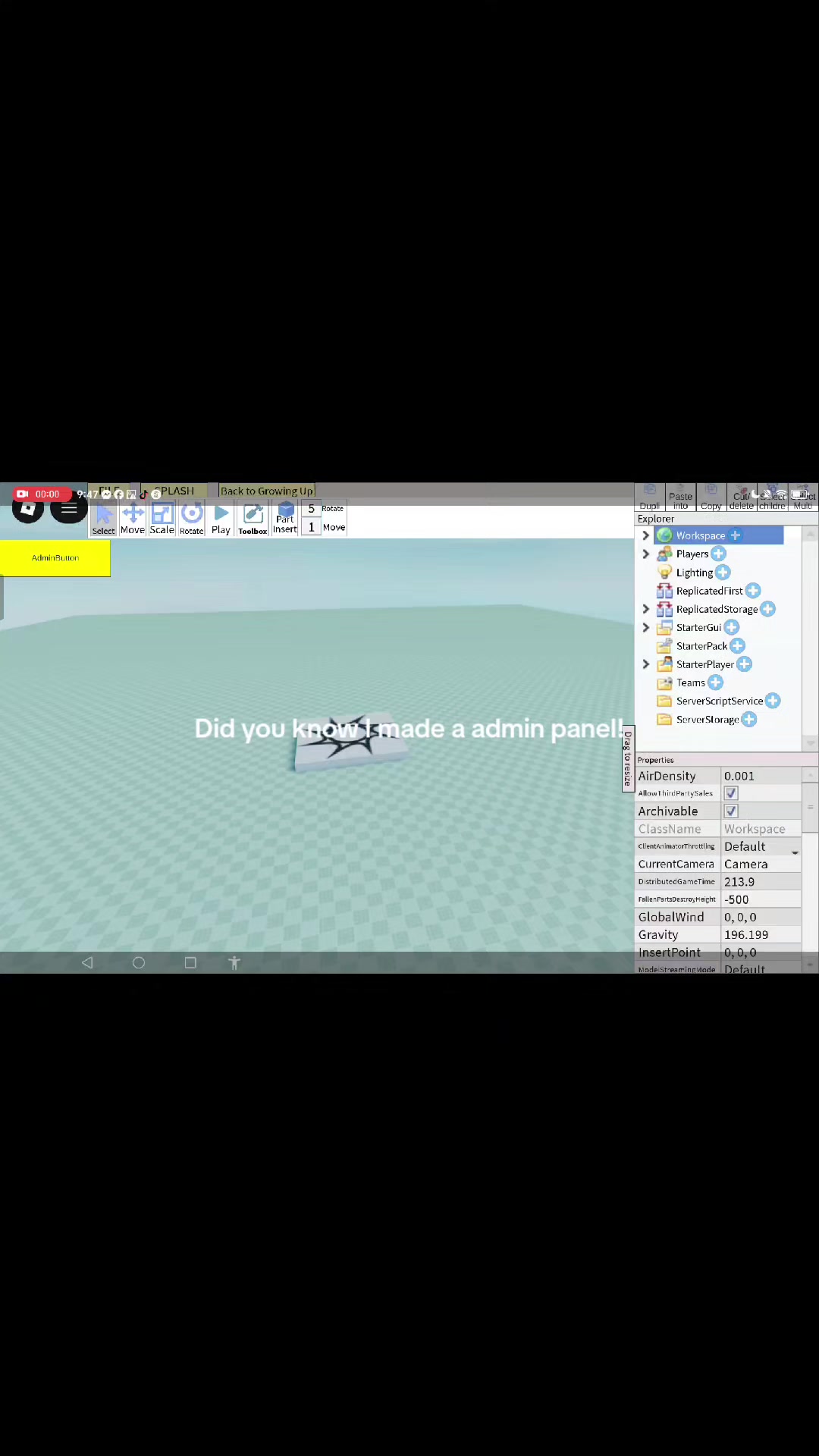Click the CurrentCamera value Camera

pyautogui.click(x=761, y=864)
